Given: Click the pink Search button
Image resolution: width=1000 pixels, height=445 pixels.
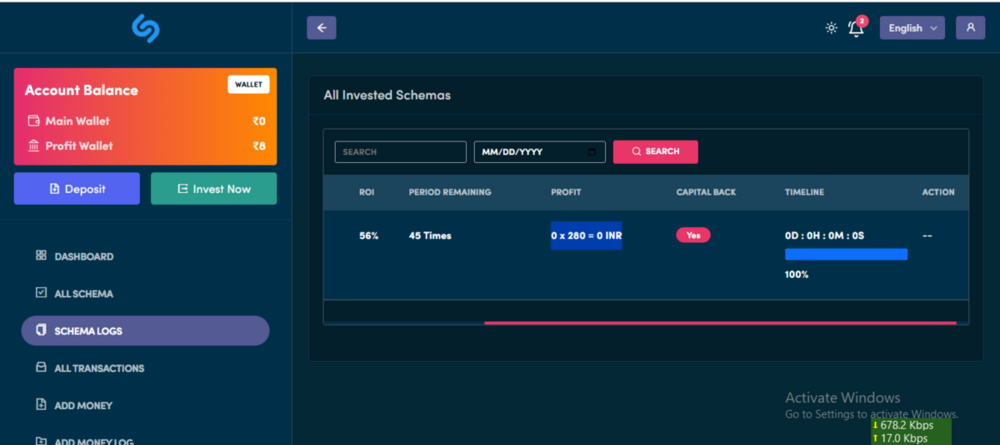Looking at the screenshot, I should 655,152.
